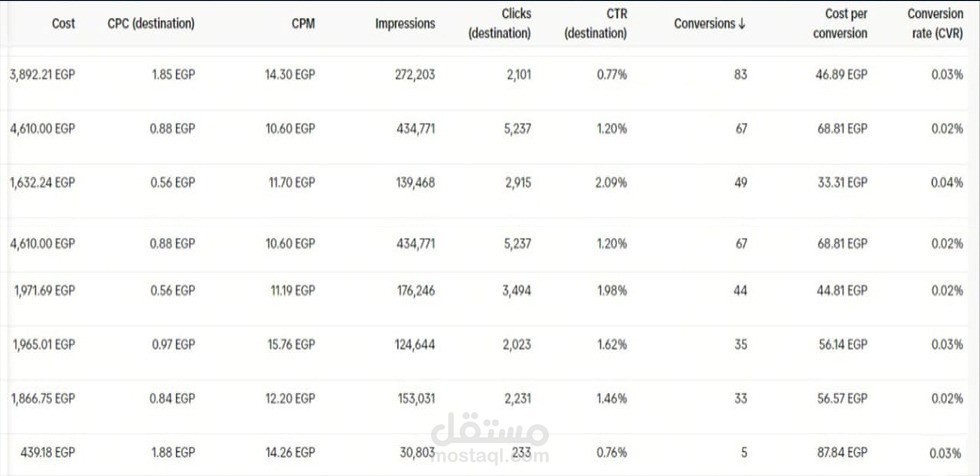The width and height of the screenshot is (980, 476).
Task: Sort by the CPM column header
Action: tap(303, 24)
